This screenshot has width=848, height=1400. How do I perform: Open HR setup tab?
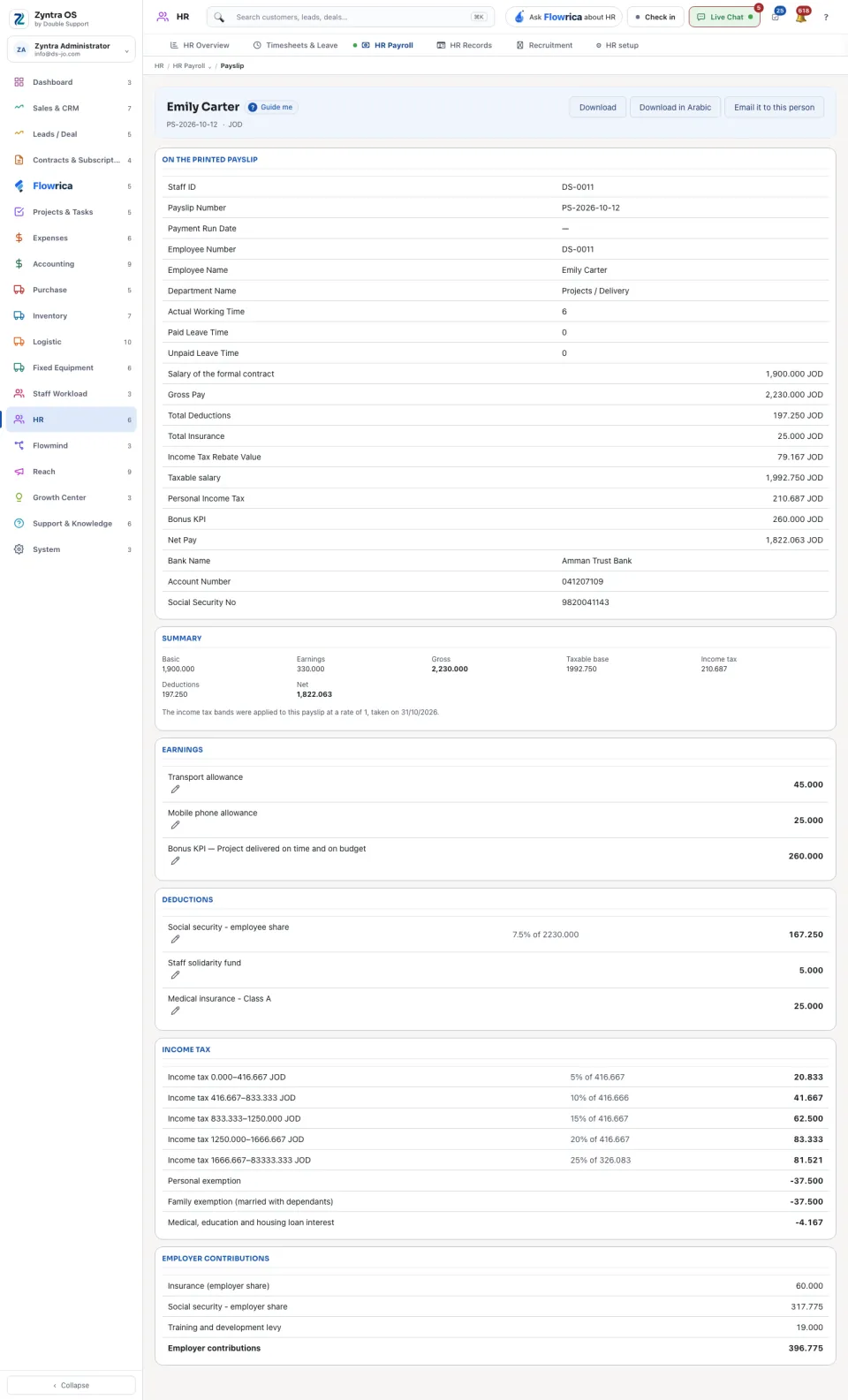click(x=617, y=45)
